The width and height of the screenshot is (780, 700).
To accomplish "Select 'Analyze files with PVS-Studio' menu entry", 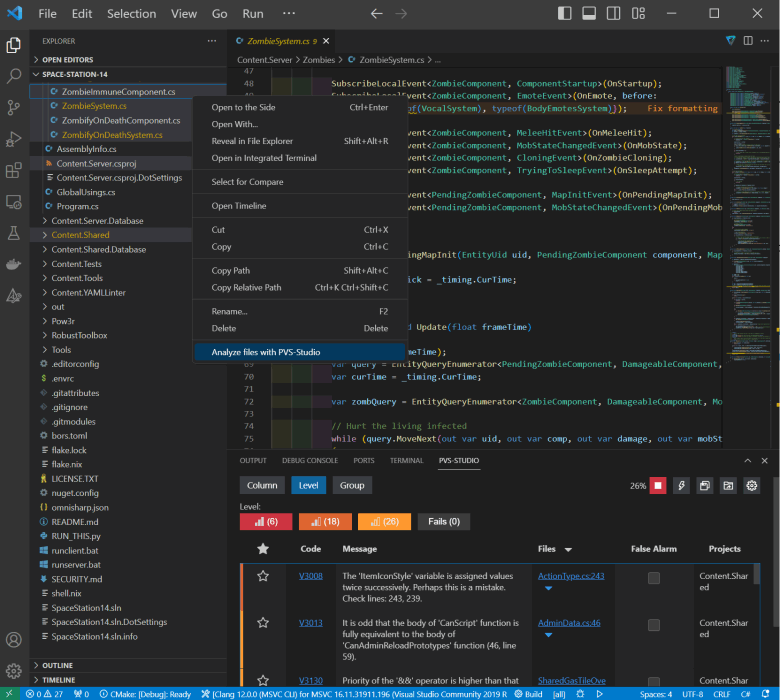I will [x=265, y=351].
